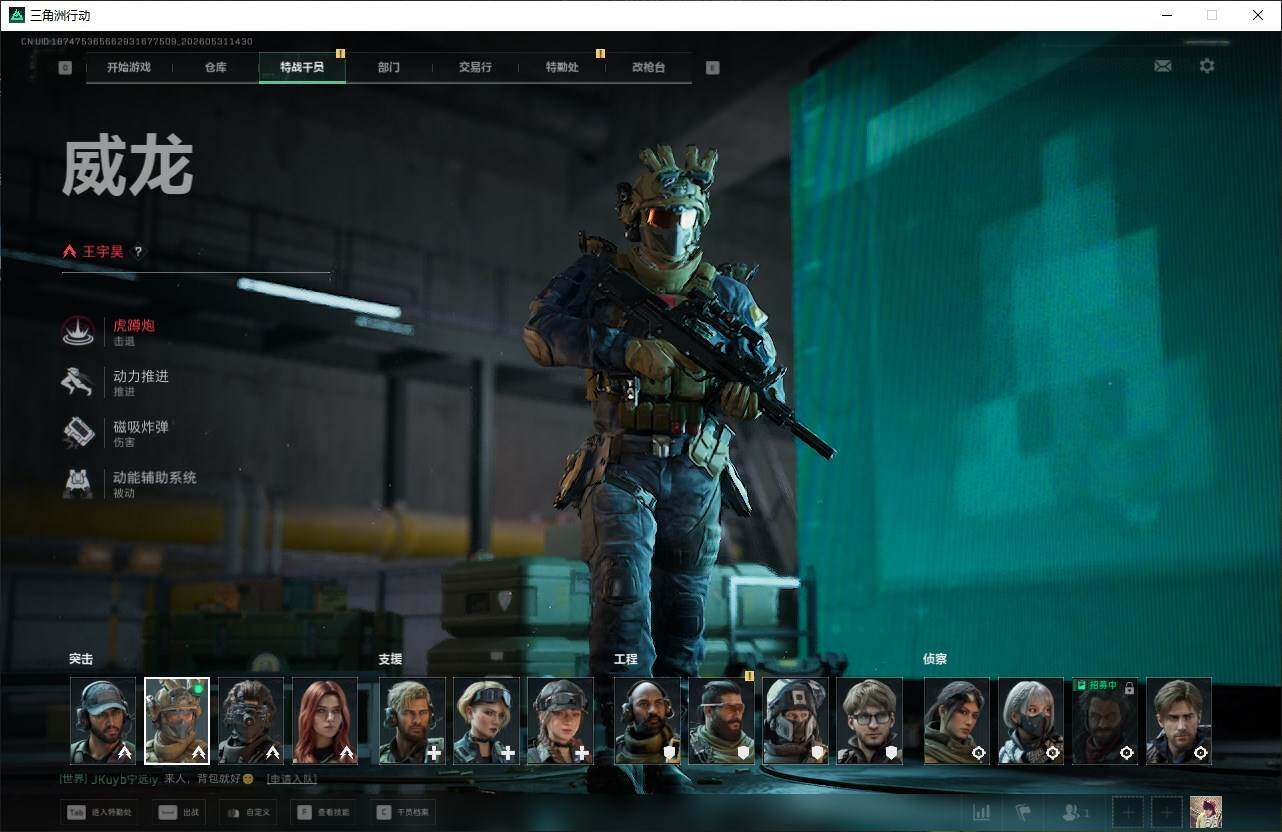The image size is (1282, 832).
Task: Select the bearded blond support operator
Action: [412, 721]
